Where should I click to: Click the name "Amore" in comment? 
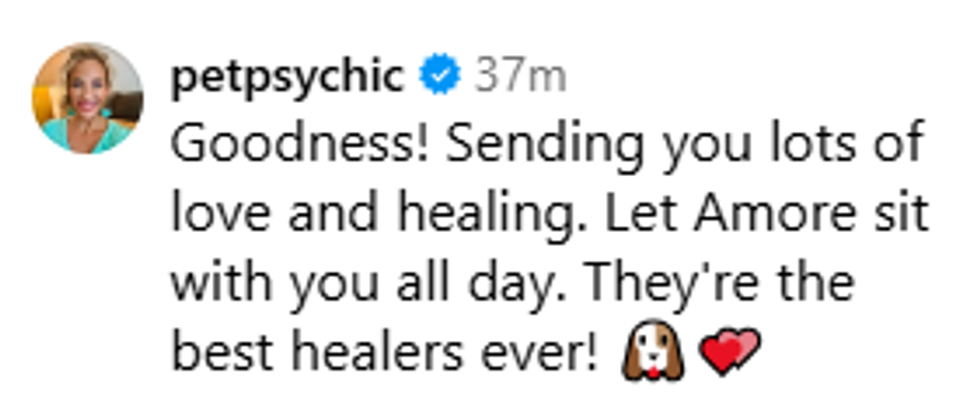tap(774, 214)
